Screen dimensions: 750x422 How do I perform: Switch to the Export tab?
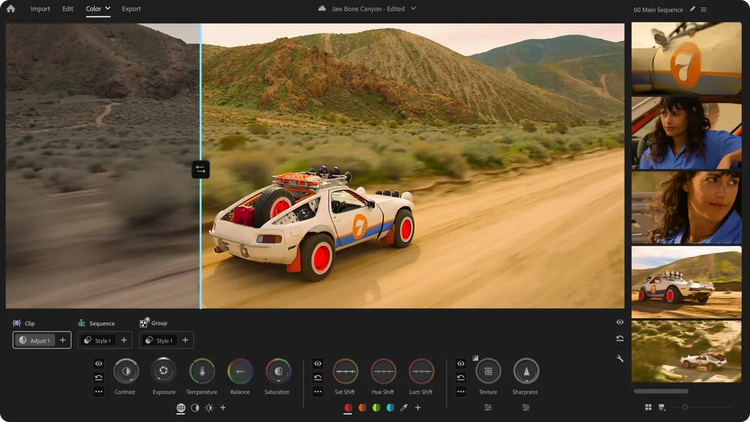[131, 8]
